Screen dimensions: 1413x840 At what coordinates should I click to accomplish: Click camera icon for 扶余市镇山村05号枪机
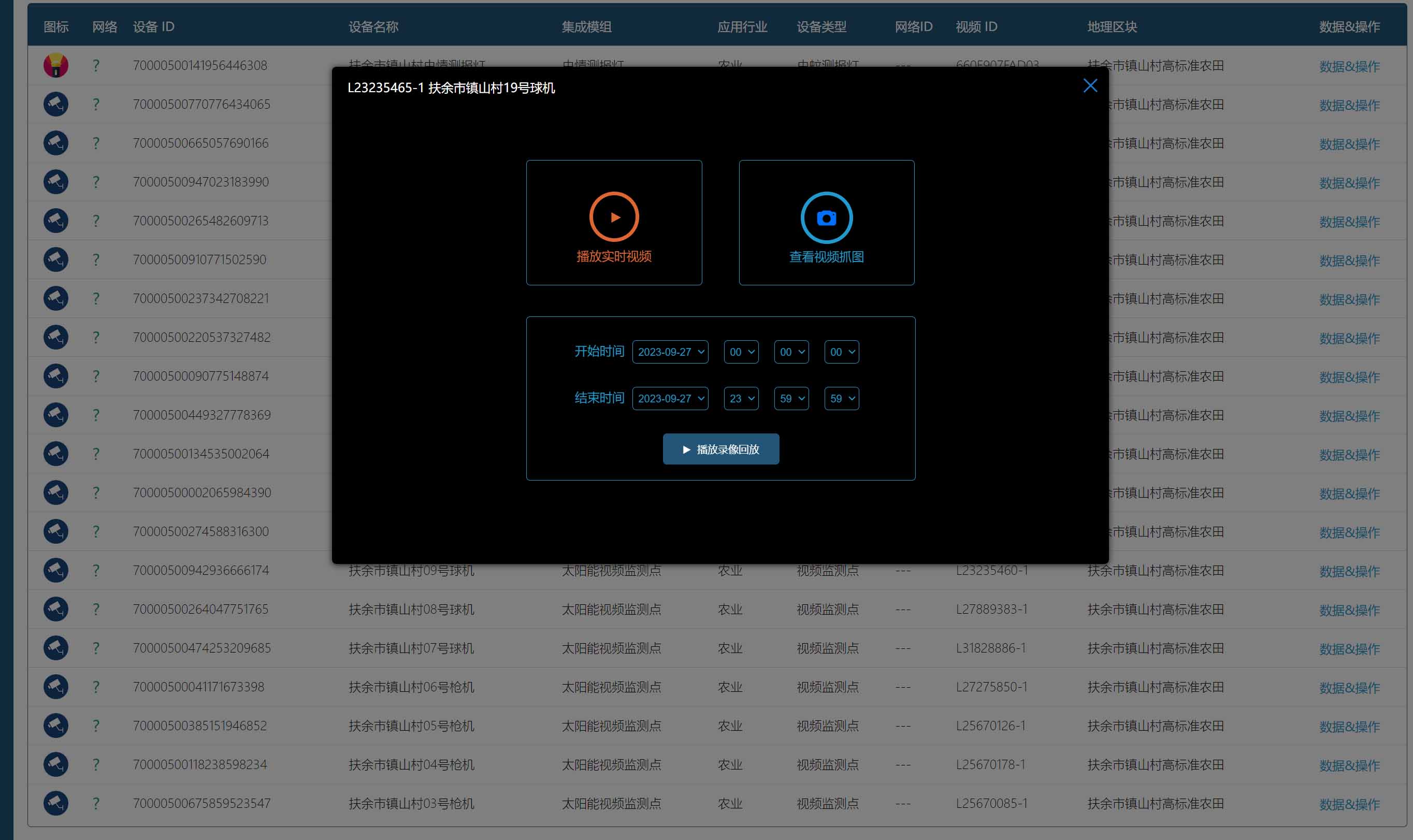(x=55, y=726)
